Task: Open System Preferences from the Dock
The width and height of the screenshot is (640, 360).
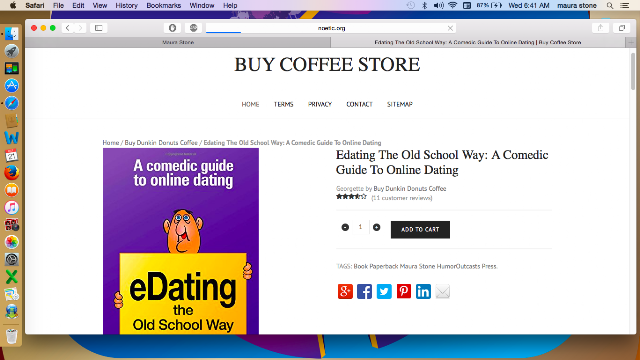Action: click(12, 260)
